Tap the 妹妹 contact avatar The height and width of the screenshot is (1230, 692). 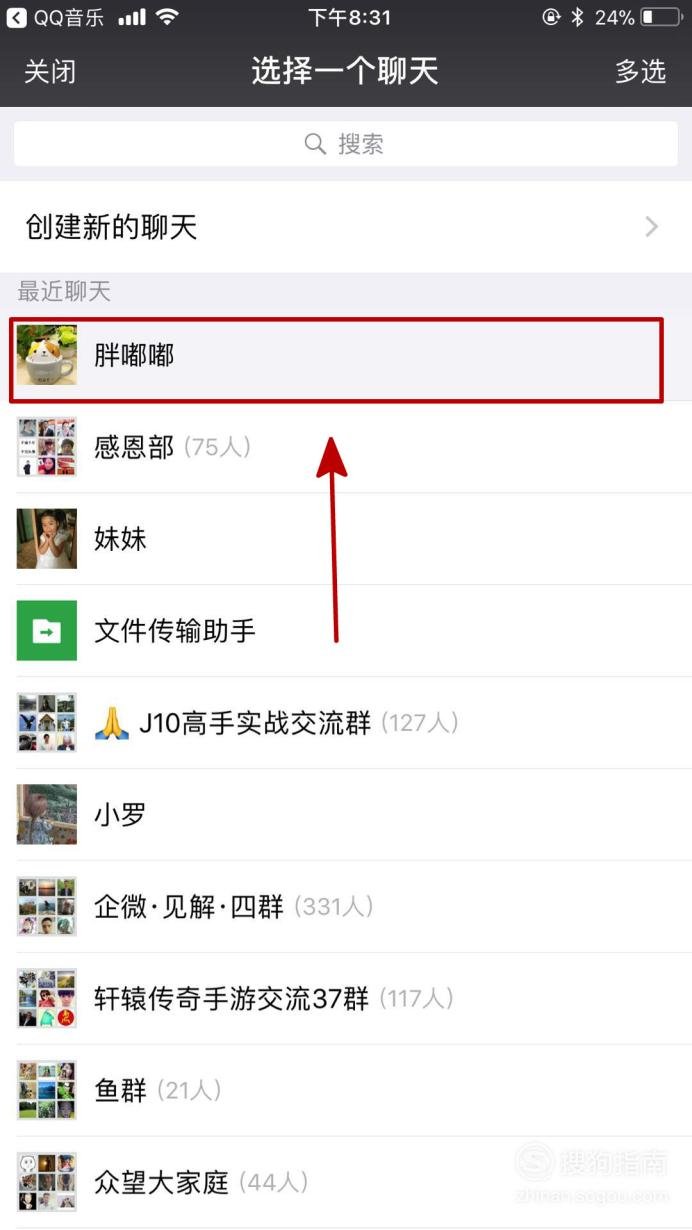click(x=46, y=539)
